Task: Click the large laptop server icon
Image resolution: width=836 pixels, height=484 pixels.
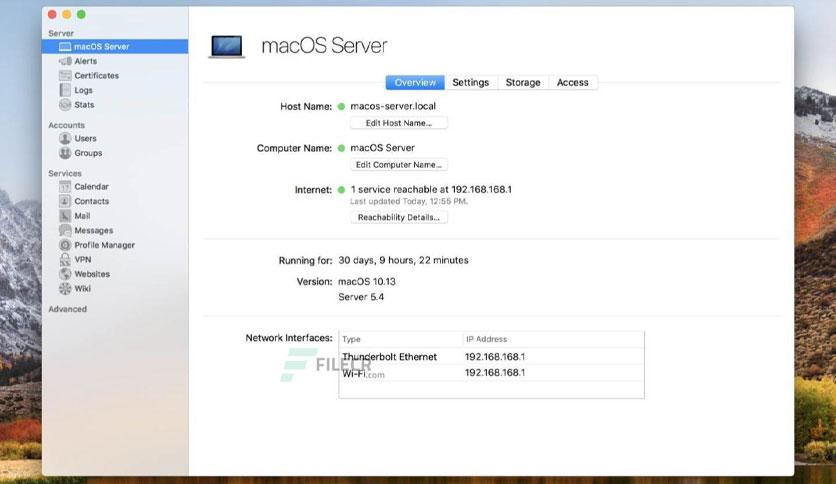Action: coord(227,46)
